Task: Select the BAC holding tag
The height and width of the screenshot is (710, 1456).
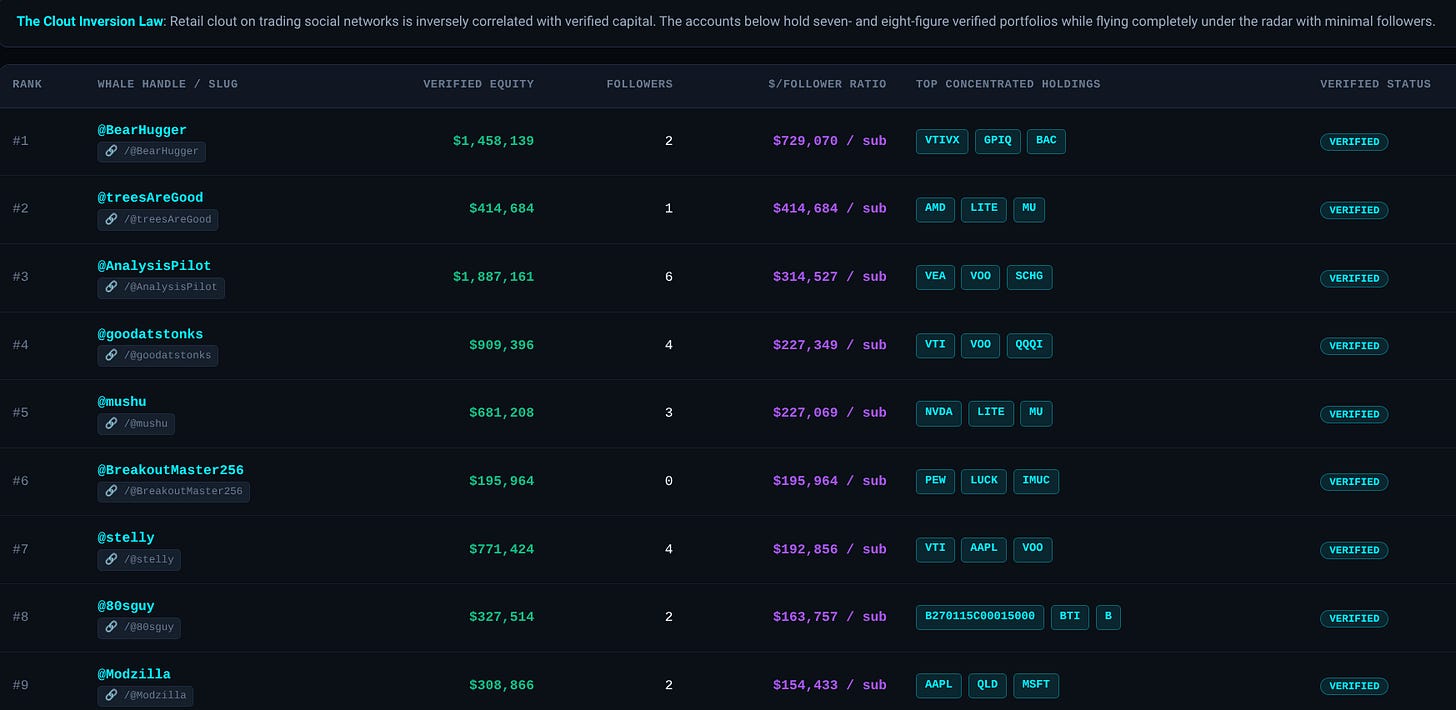Action: (1046, 141)
